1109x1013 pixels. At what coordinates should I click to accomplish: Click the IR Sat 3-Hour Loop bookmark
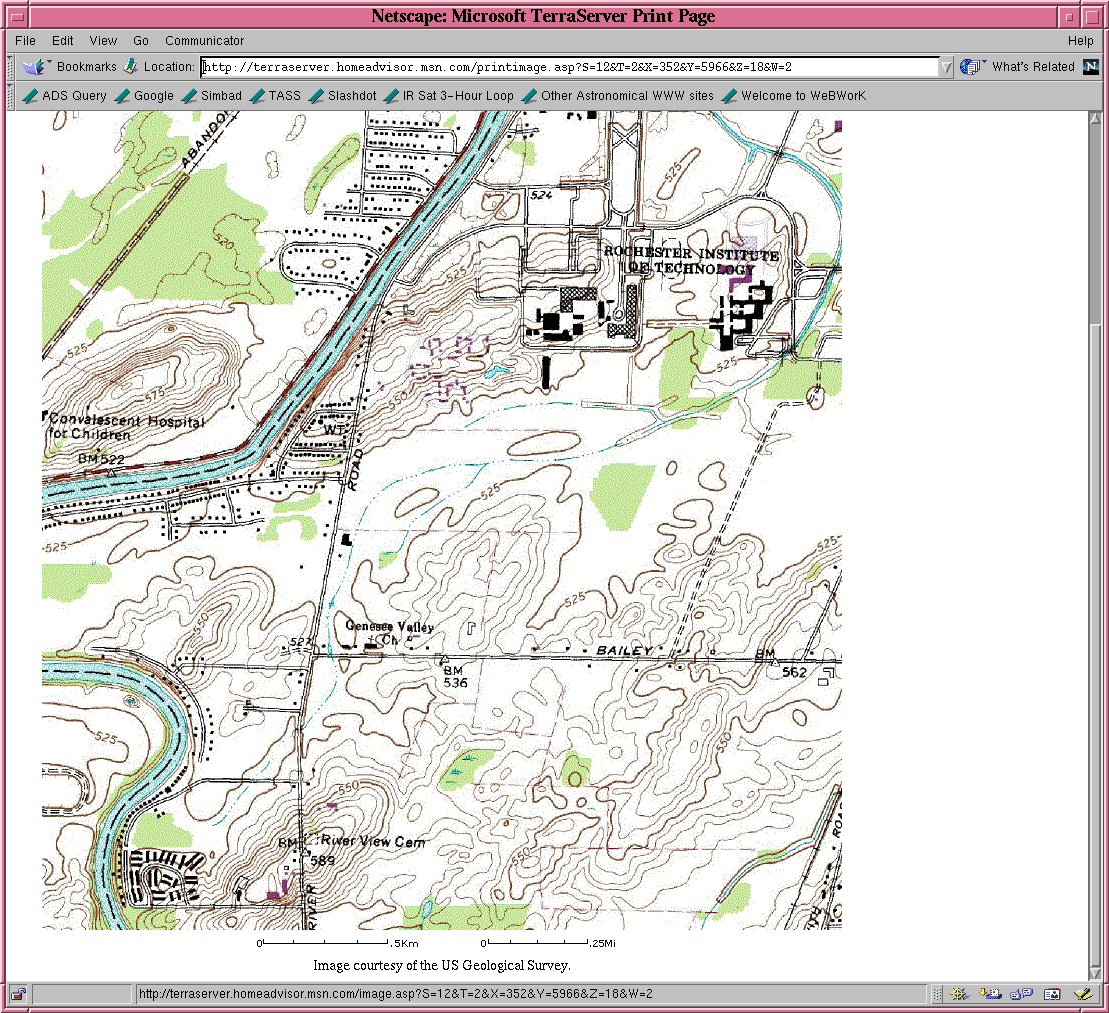pos(449,96)
